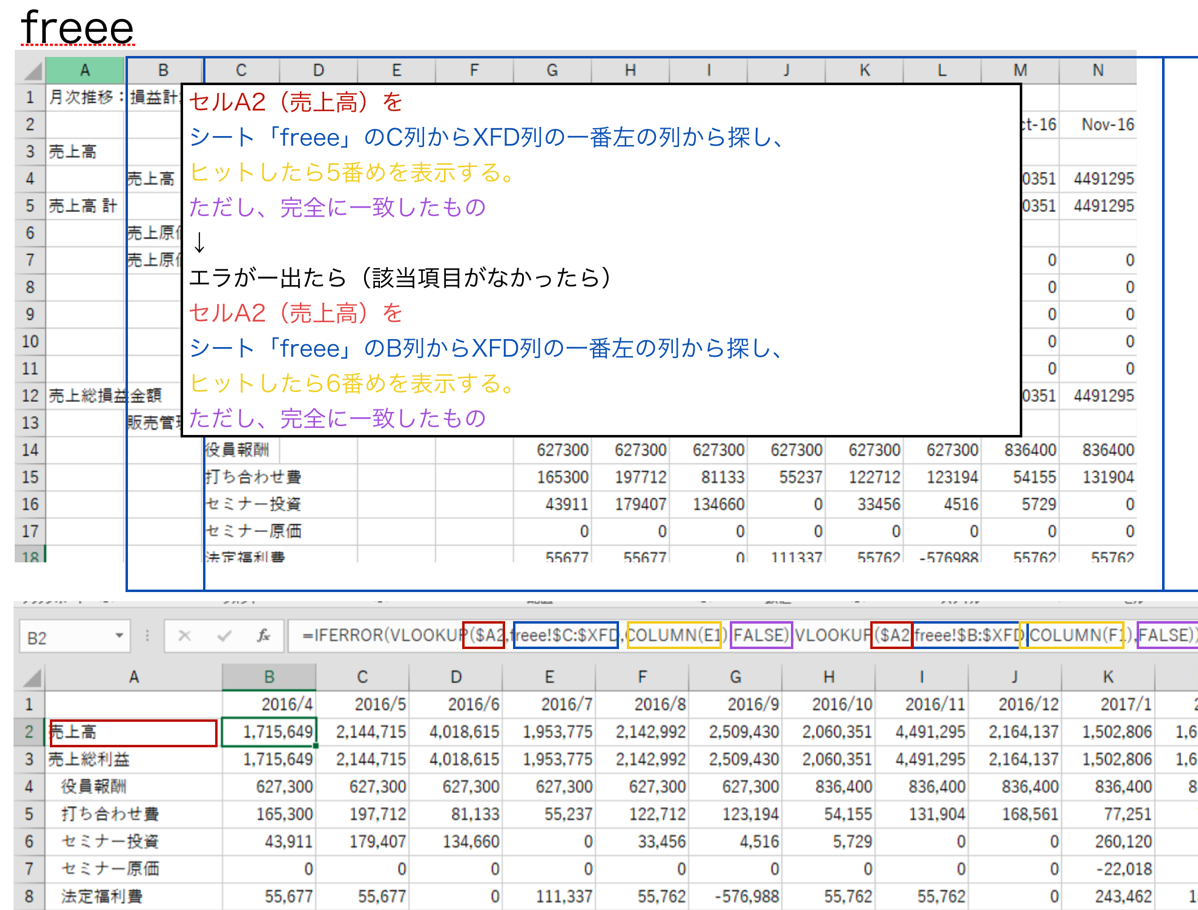Select column E header in upper freee sheet
Screen dimensions: 1198x910
[397, 70]
